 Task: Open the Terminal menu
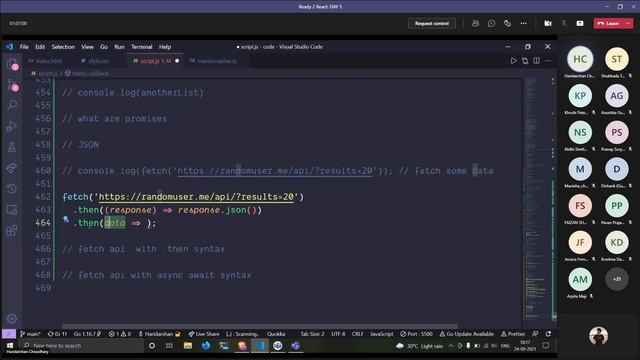click(x=142, y=47)
